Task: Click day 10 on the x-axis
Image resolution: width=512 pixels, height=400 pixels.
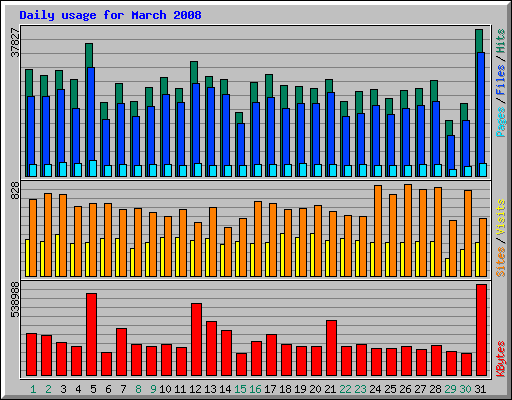Action: [x=165, y=389]
